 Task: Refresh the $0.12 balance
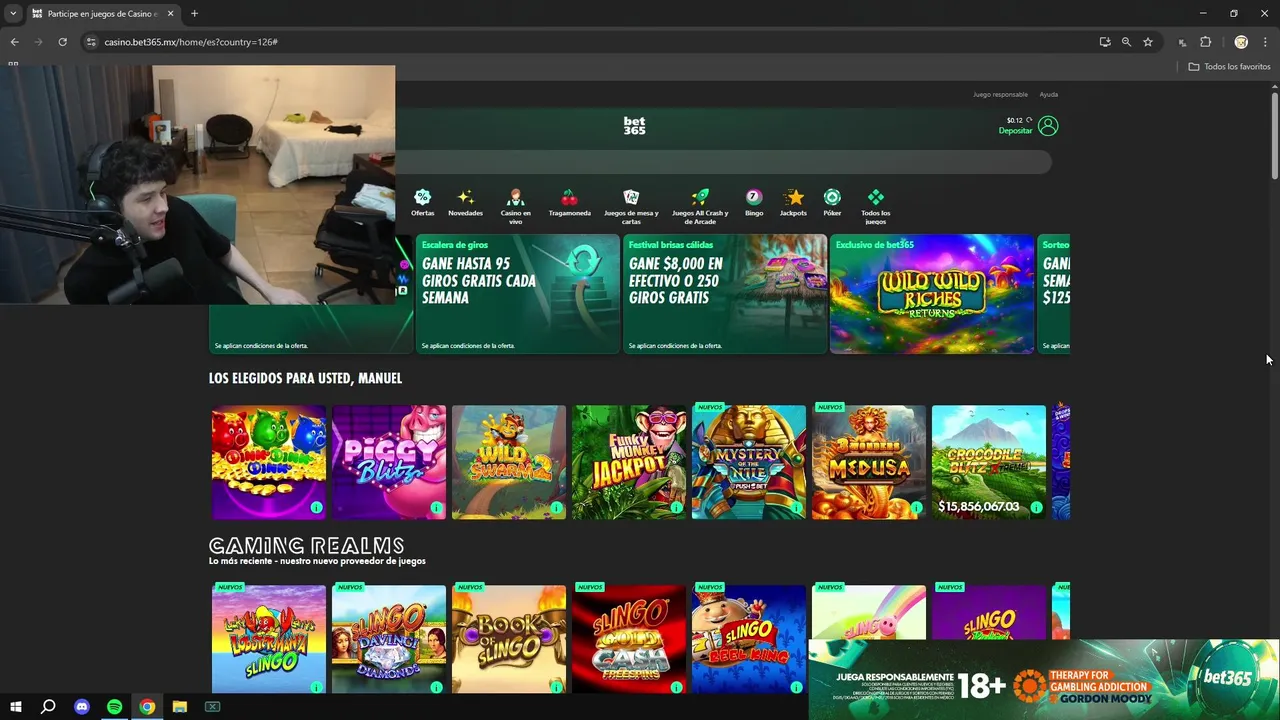1029,120
